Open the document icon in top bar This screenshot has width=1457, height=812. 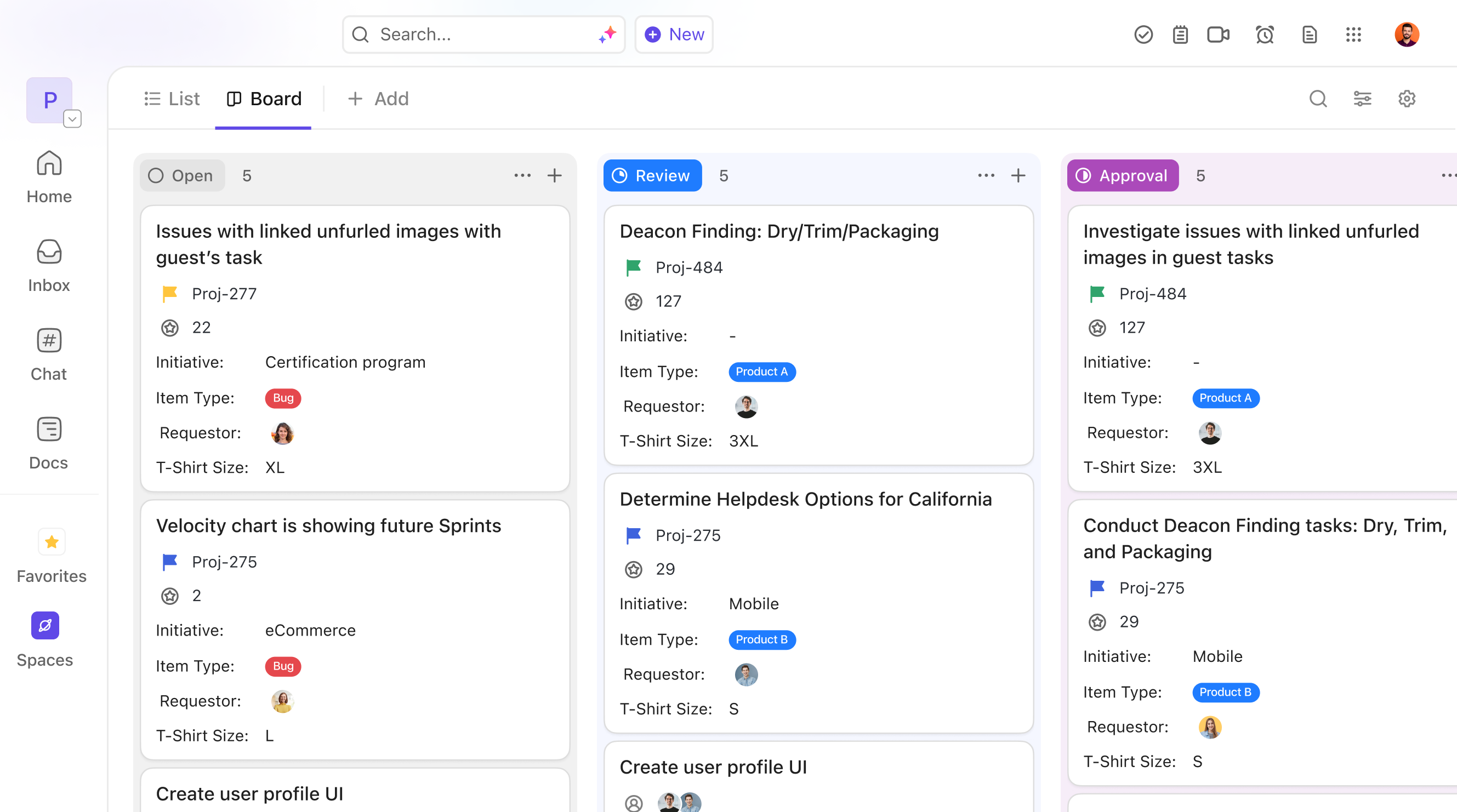(1310, 35)
